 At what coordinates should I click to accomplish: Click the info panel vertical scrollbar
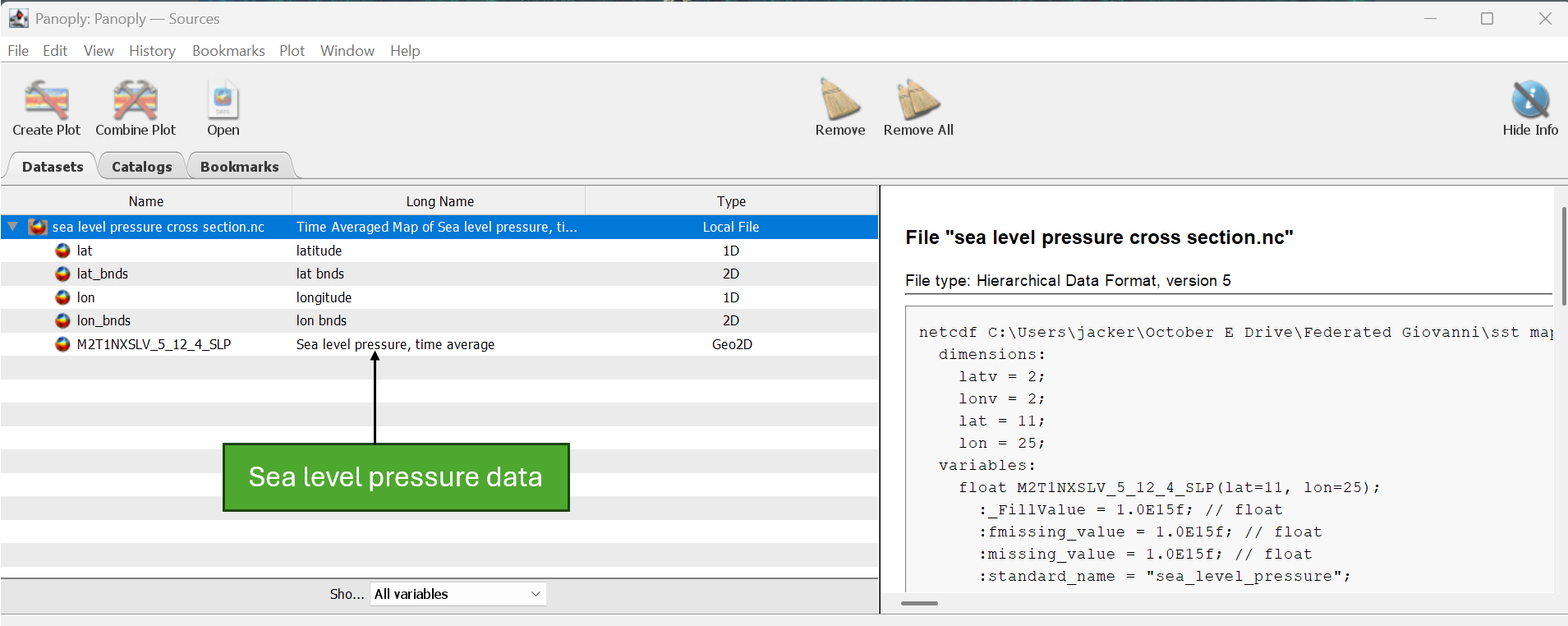[x=1563, y=255]
